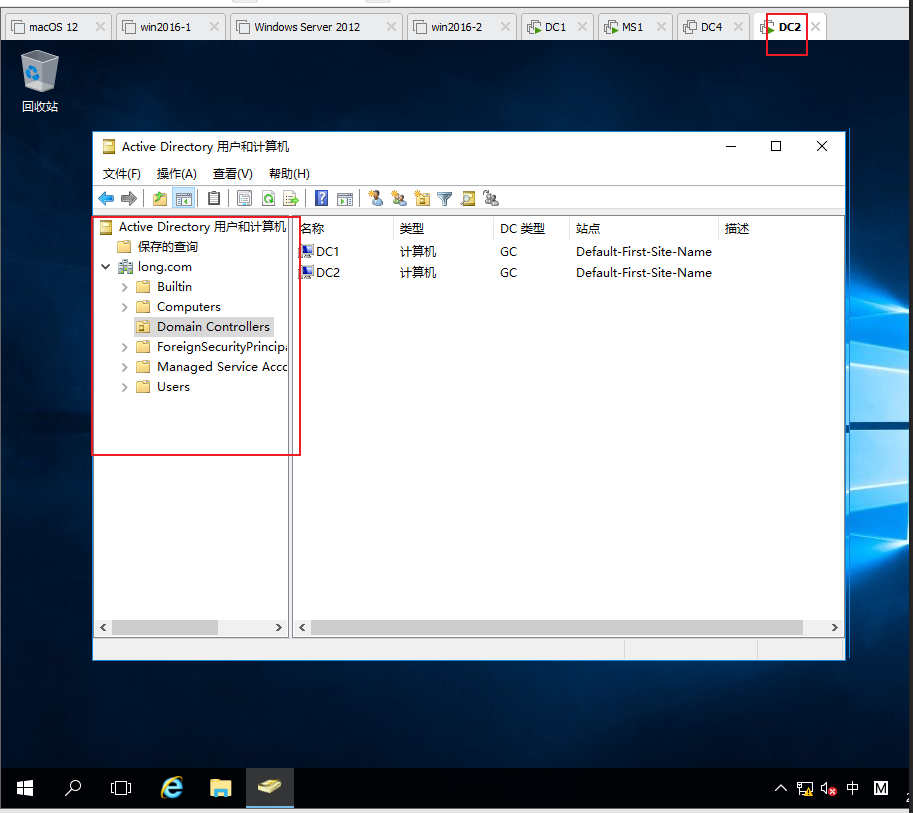Open the 操作(A) menu
Screen dimensions: 913x813
click(176, 174)
